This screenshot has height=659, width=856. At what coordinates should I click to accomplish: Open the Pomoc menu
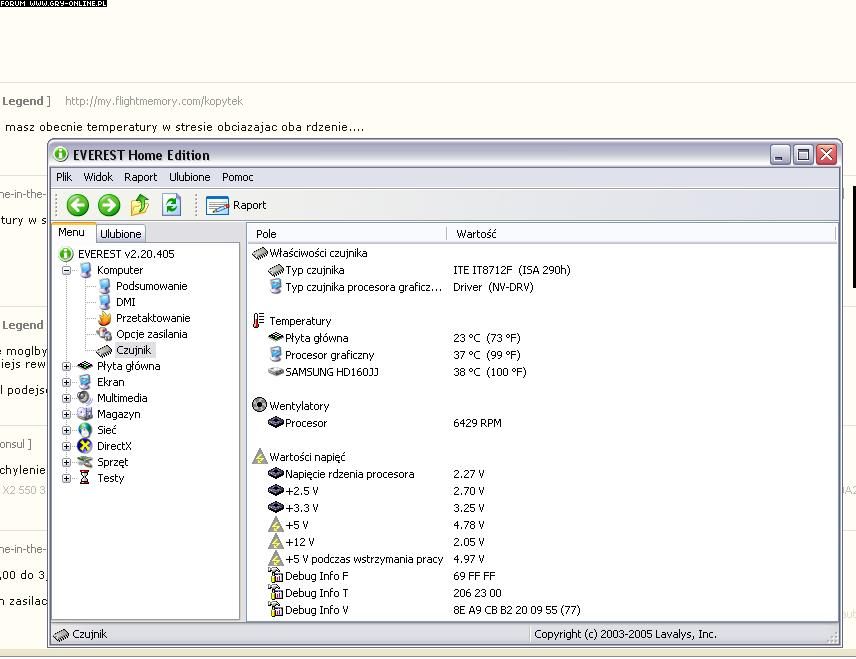coord(237,177)
